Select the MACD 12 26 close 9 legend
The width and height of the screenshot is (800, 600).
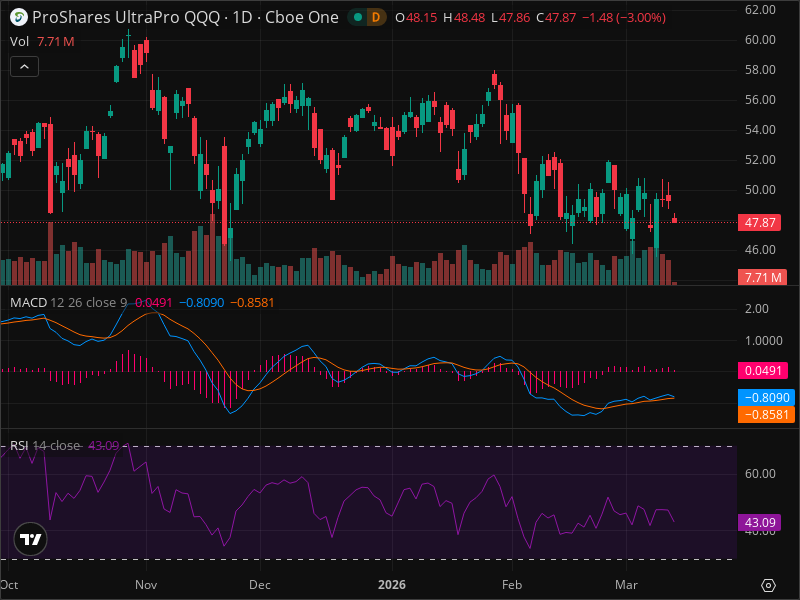point(68,303)
